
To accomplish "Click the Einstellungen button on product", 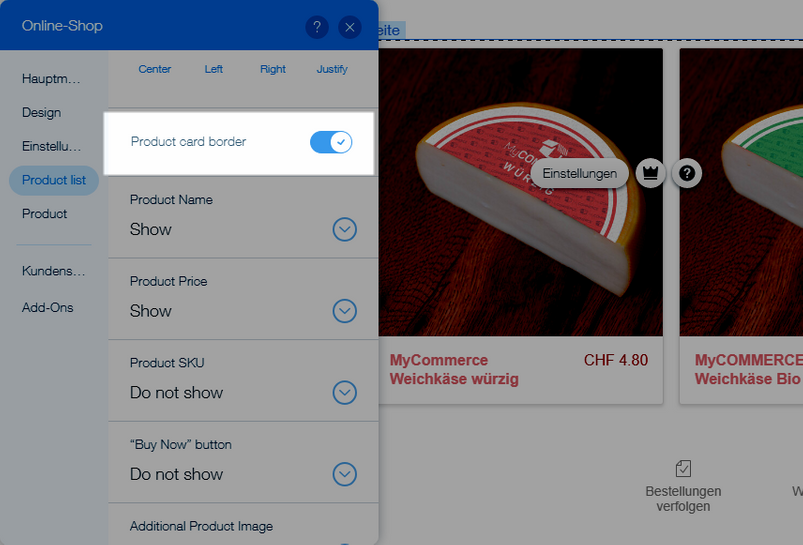I will point(580,174).
